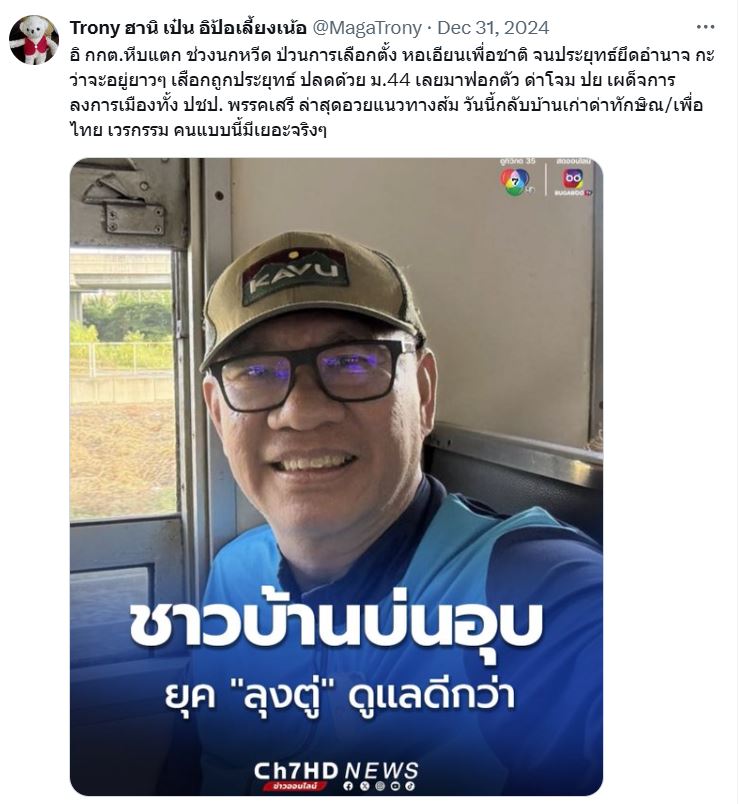Click the red ข่าวออนไลน์ badge
This screenshot has height=804, width=739.
pyautogui.click(x=295, y=786)
